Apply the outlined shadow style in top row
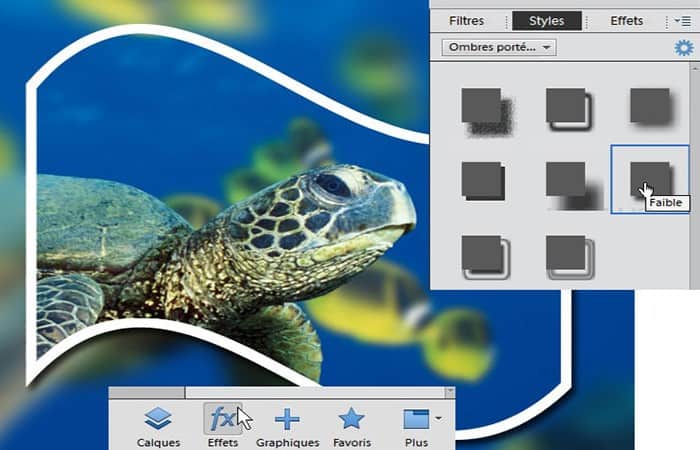The width and height of the screenshot is (700, 450). click(x=570, y=109)
